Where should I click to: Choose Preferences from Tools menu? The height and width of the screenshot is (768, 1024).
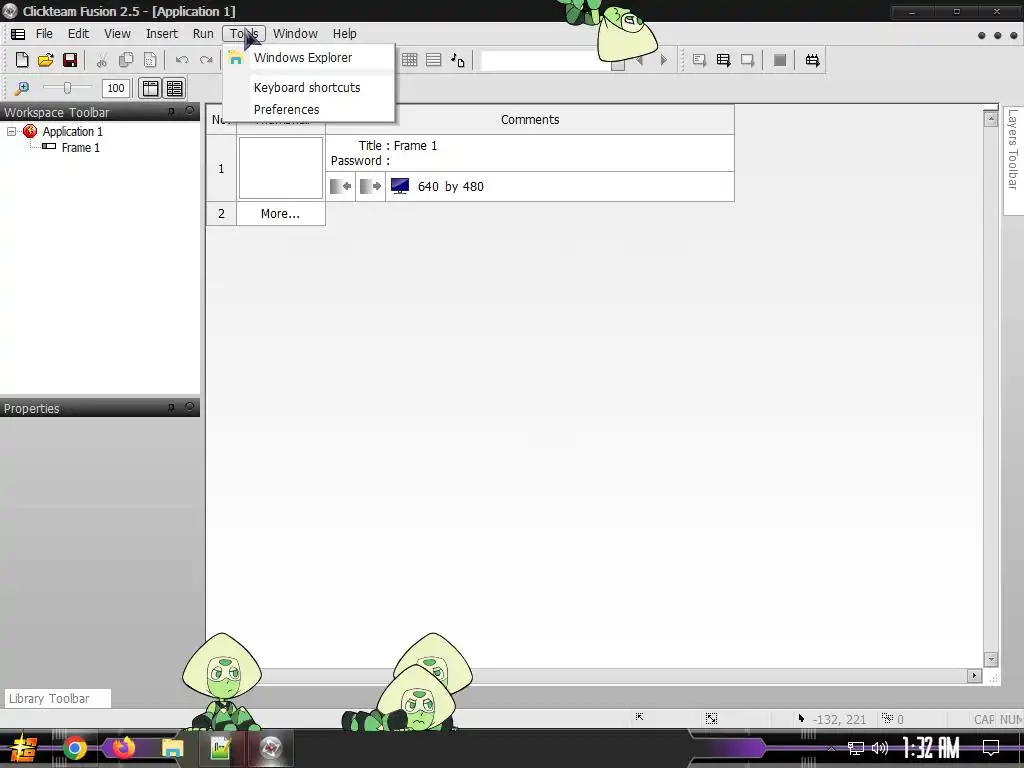tap(309, 110)
